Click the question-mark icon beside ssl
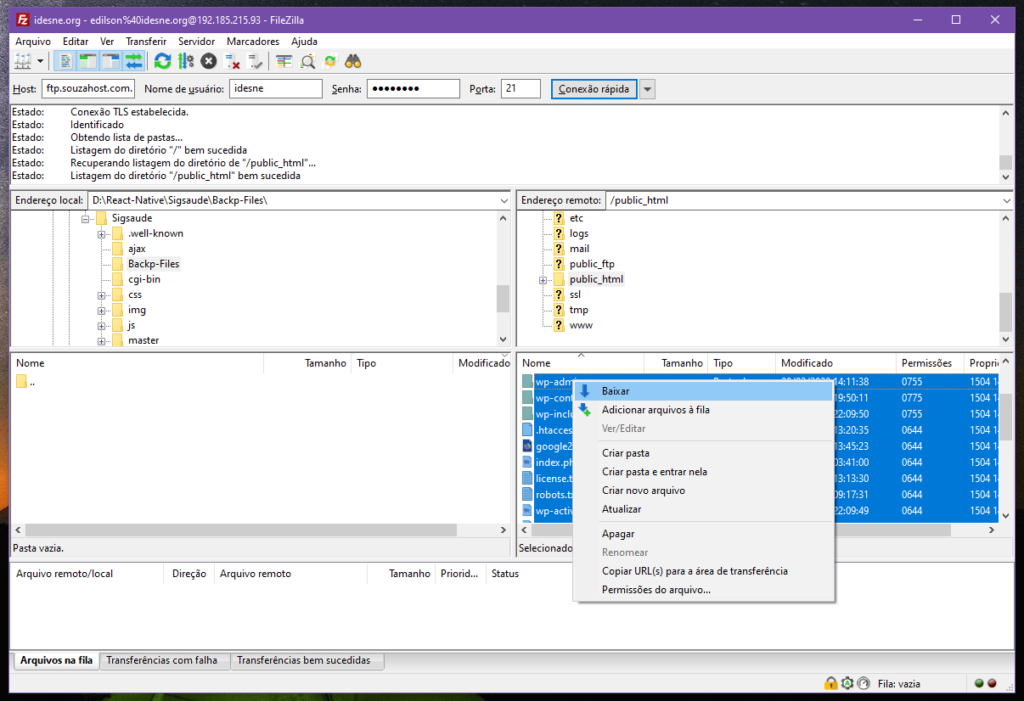This screenshot has width=1024, height=701. (559, 295)
